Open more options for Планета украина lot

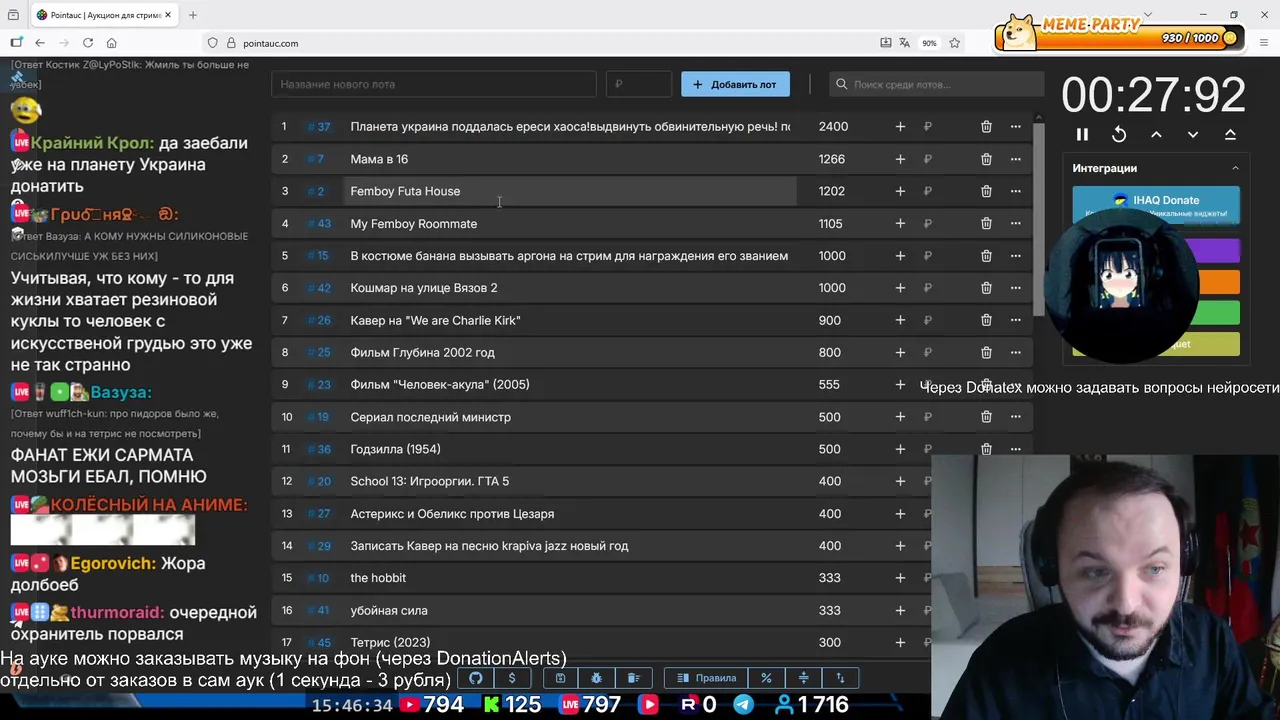[x=1015, y=126]
